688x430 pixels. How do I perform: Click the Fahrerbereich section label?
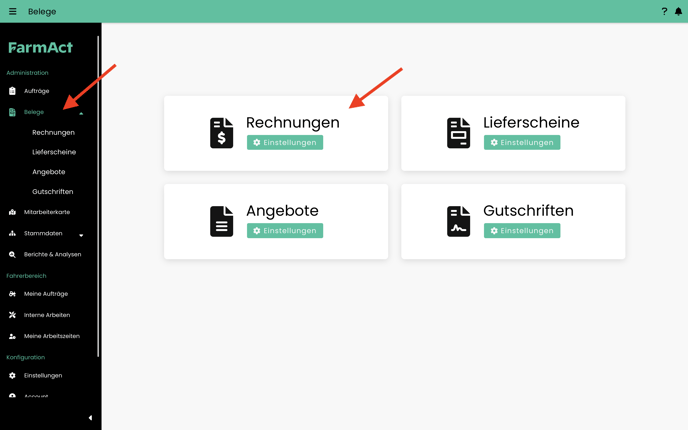tap(26, 276)
